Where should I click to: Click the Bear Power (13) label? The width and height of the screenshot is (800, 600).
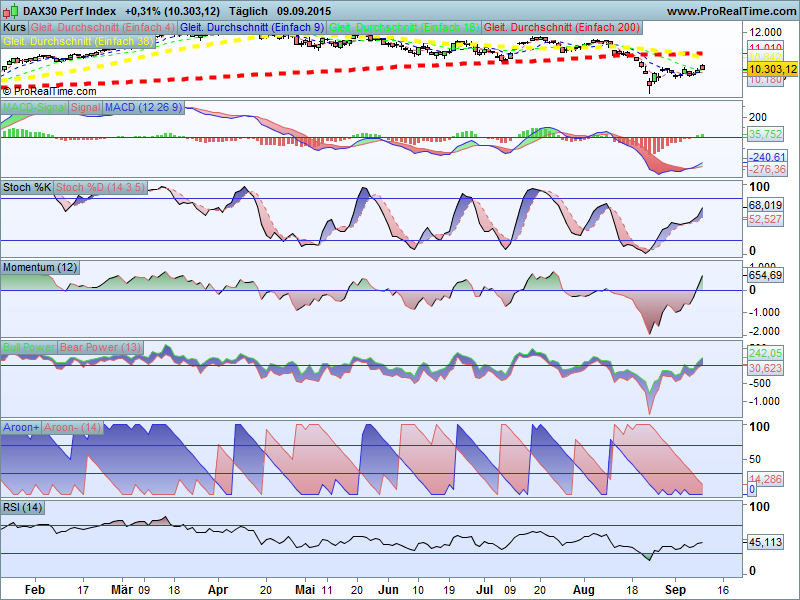pyautogui.click(x=101, y=347)
